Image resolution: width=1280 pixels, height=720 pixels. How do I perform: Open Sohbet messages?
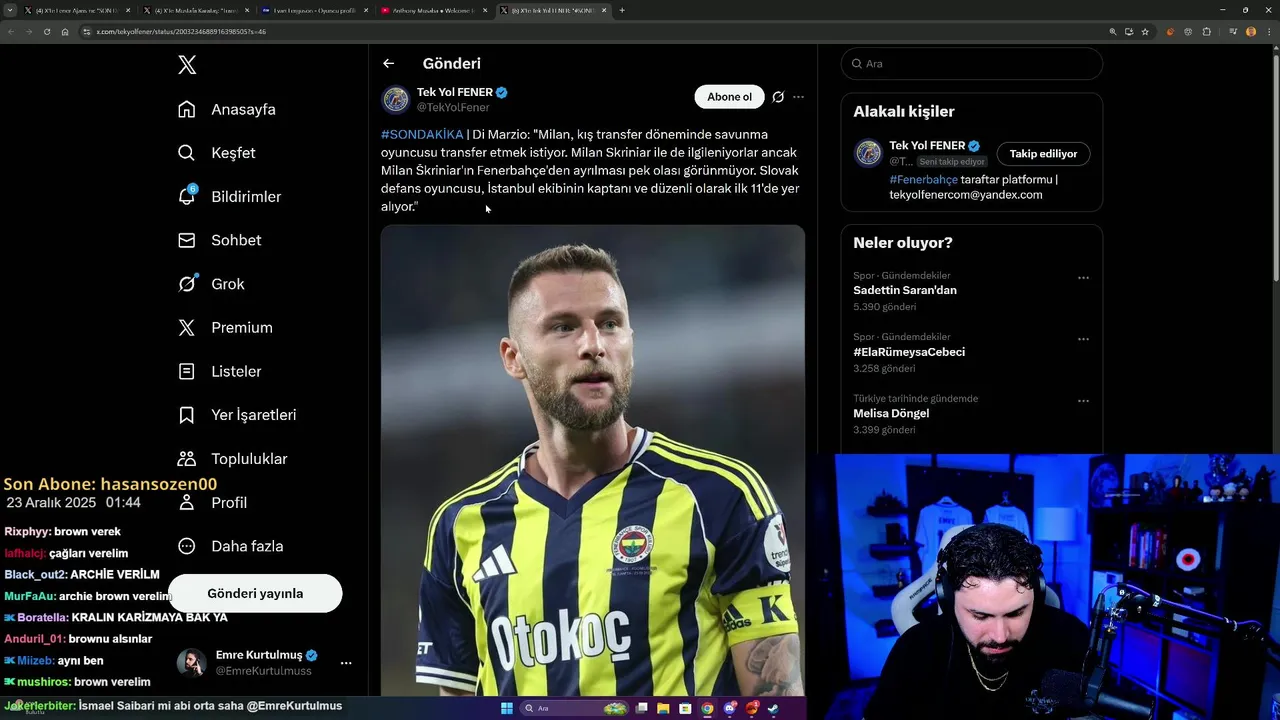click(x=219, y=240)
